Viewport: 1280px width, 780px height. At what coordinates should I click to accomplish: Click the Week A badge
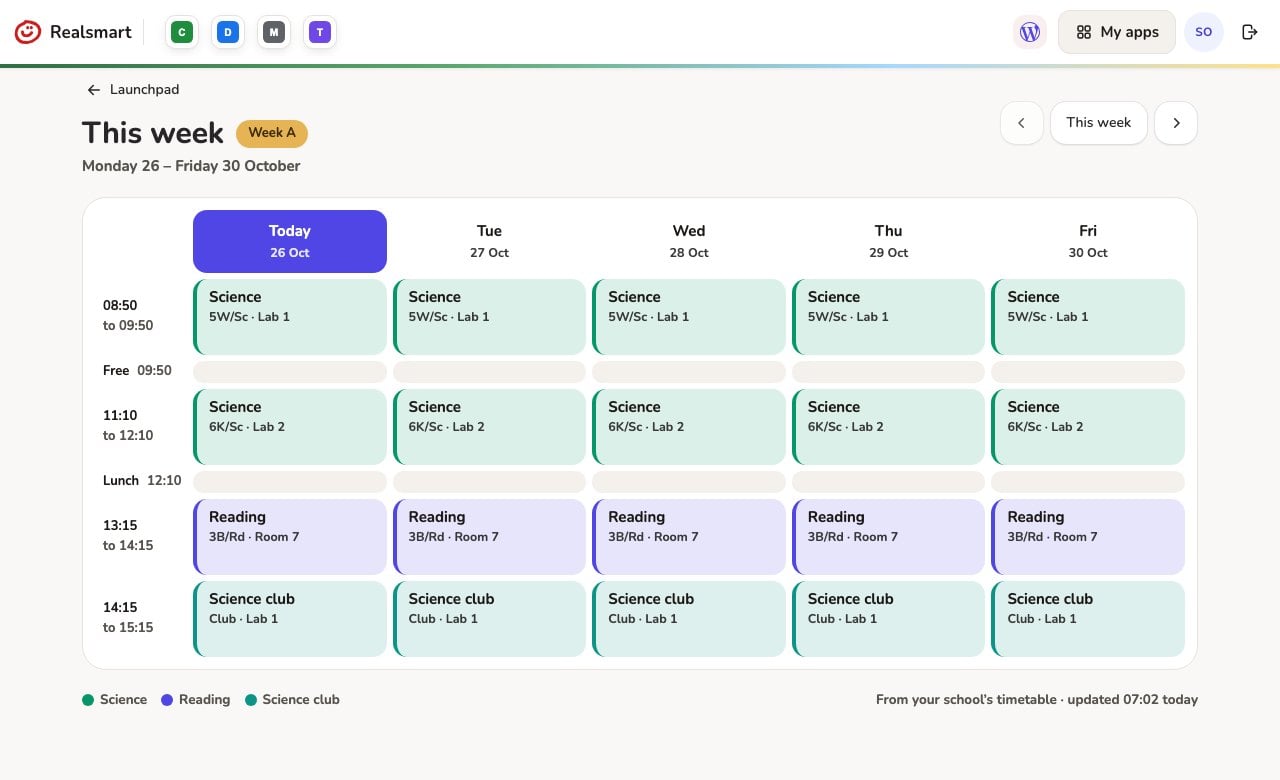272,133
